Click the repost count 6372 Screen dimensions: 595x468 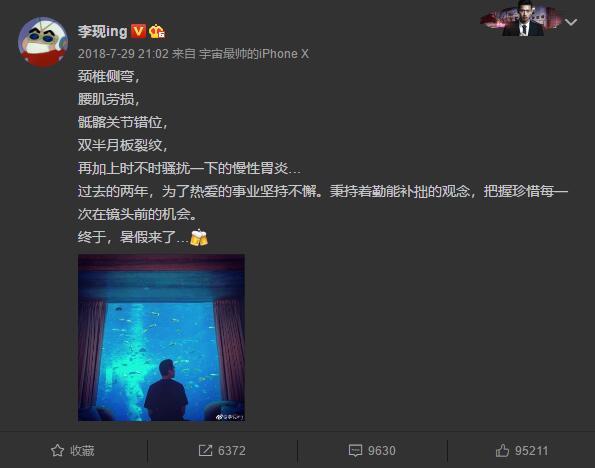pos(232,451)
